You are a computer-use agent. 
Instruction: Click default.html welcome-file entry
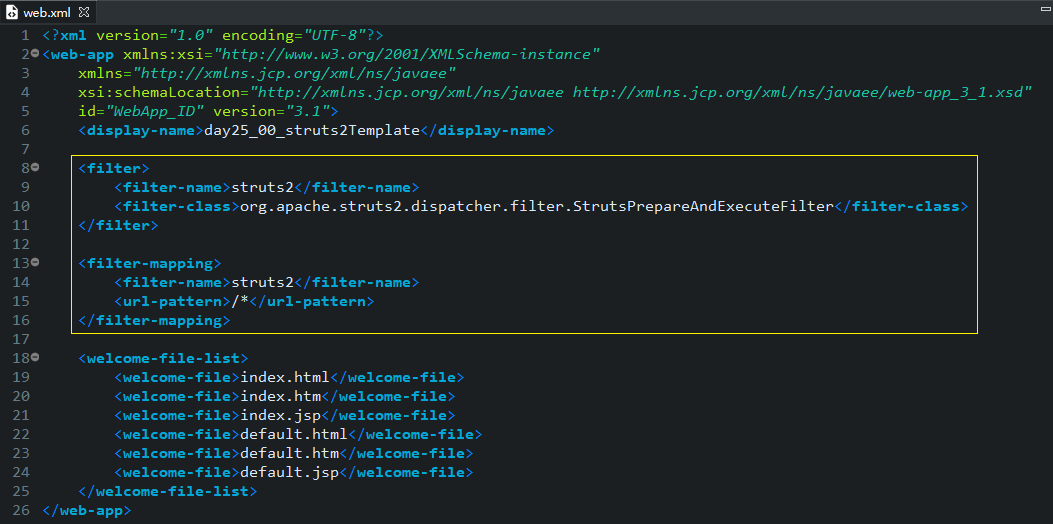(x=293, y=435)
